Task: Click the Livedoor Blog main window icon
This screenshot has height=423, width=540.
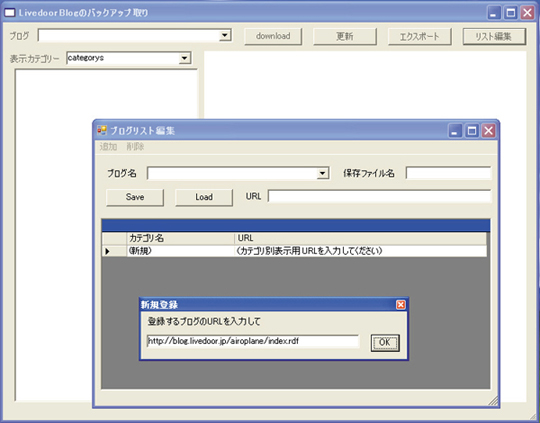Action: click(x=10, y=13)
